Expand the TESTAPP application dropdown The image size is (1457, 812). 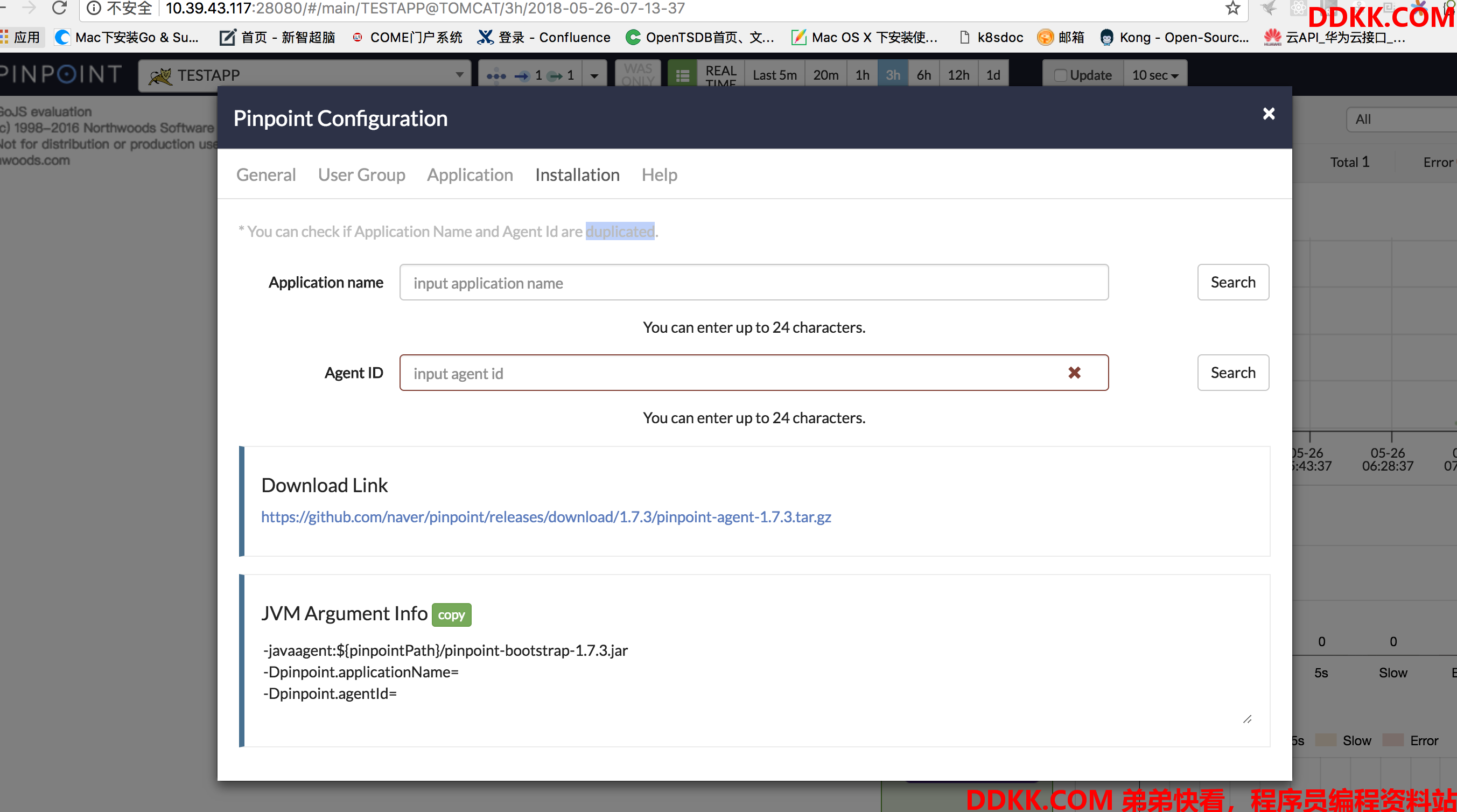[x=304, y=75]
